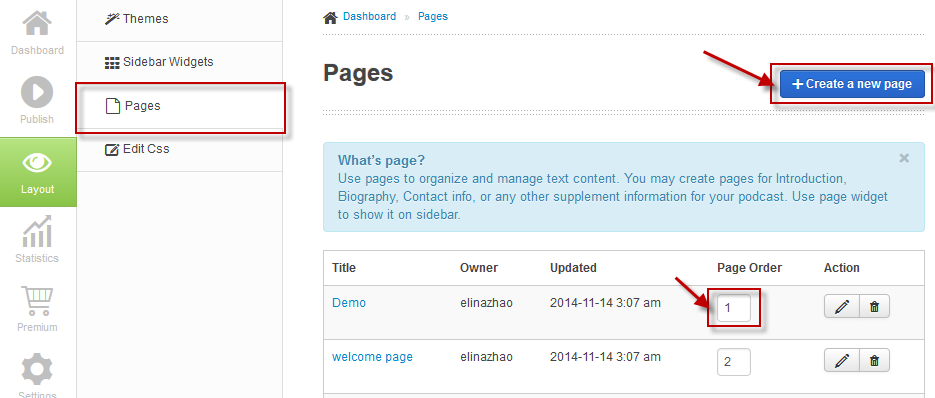The width and height of the screenshot is (935, 398).
Task: Delete the welcome page with trash icon
Action: (x=874, y=360)
